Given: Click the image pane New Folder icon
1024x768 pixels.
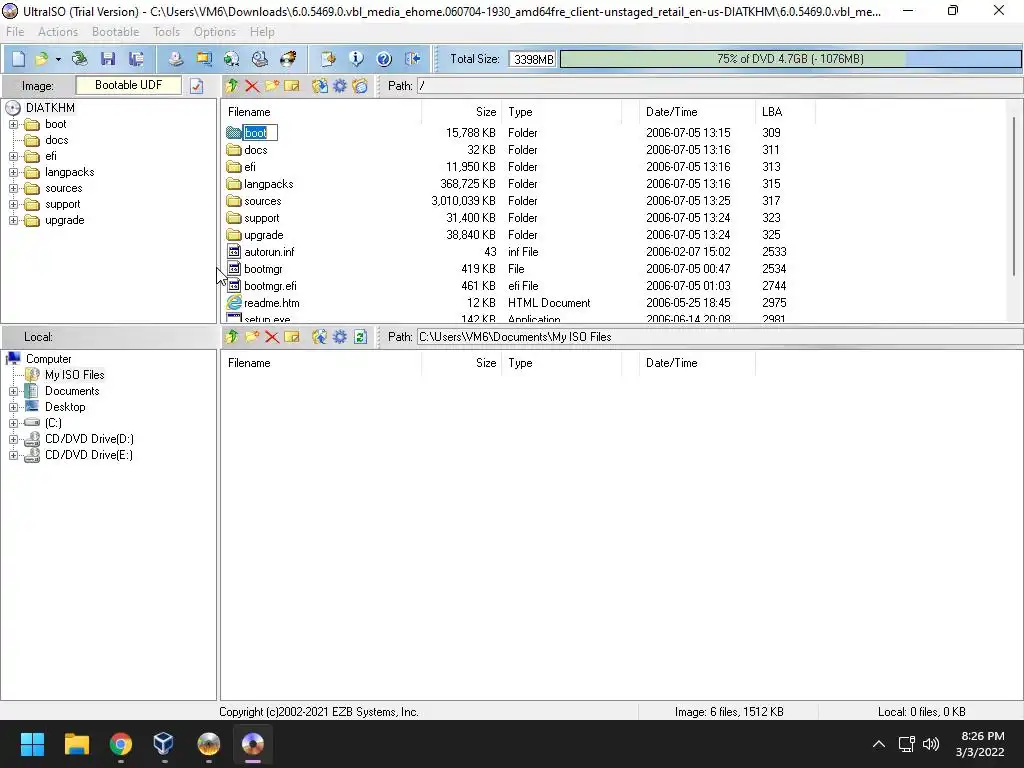Looking at the screenshot, I should tap(272, 86).
